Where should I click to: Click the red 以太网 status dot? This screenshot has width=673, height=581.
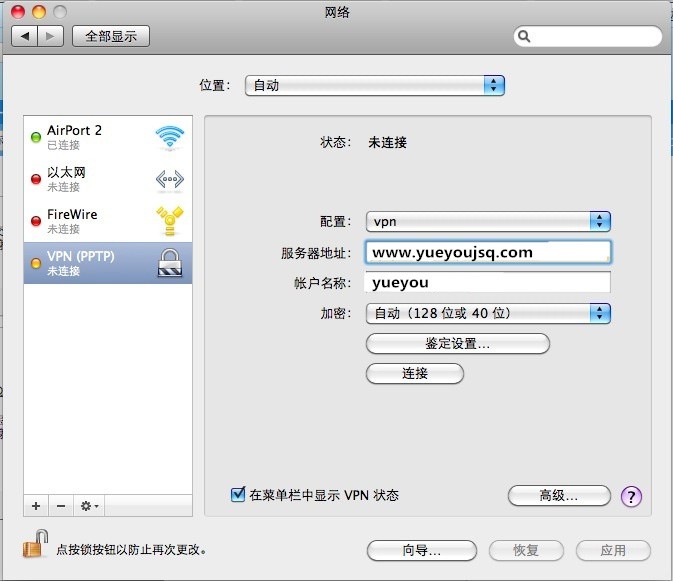36,179
